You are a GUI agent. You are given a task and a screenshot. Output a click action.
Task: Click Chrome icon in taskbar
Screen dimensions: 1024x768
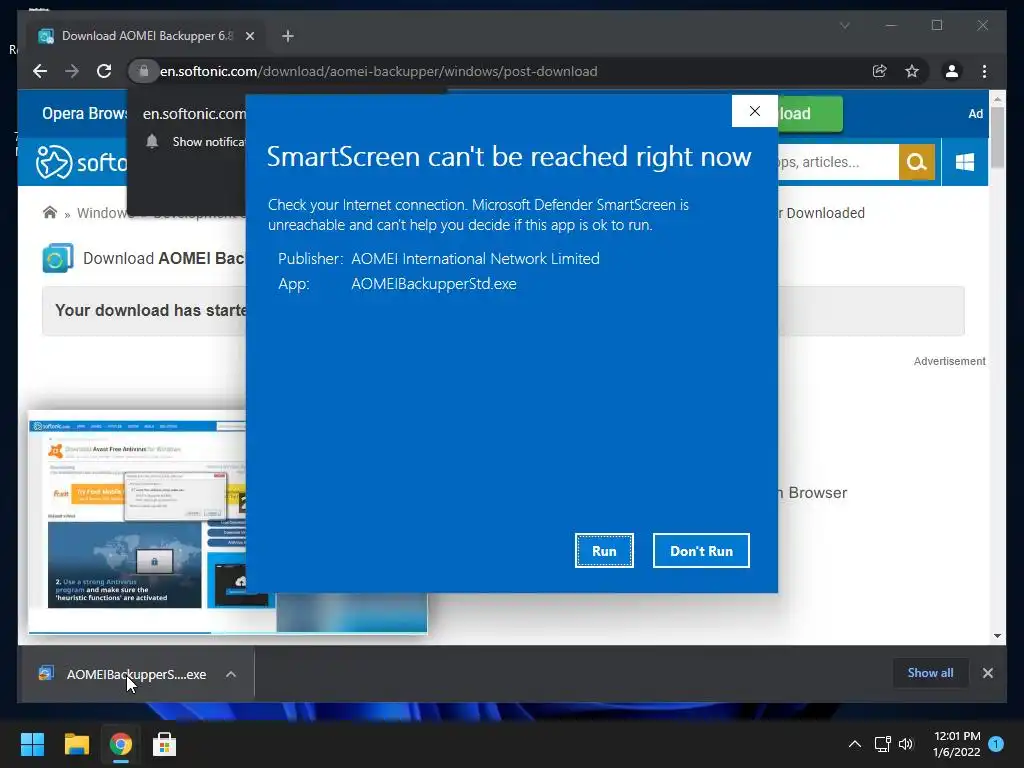(120, 744)
